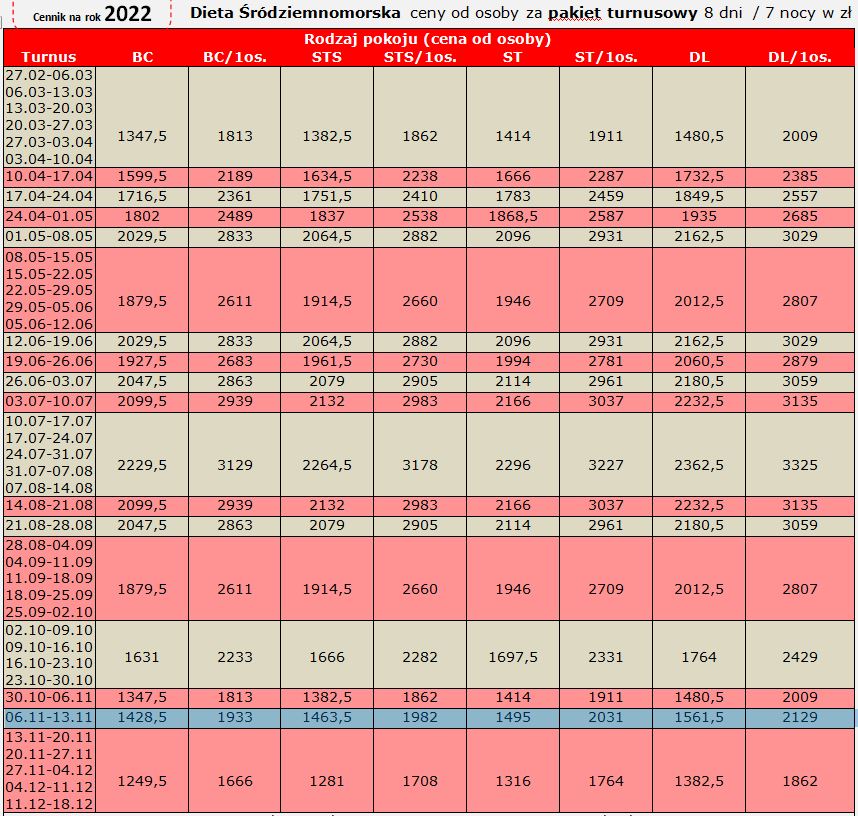The image size is (858, 816).
Task: Select ST/1os. price 2031 in row 06.11-13.11
Action: click(606, 717)
